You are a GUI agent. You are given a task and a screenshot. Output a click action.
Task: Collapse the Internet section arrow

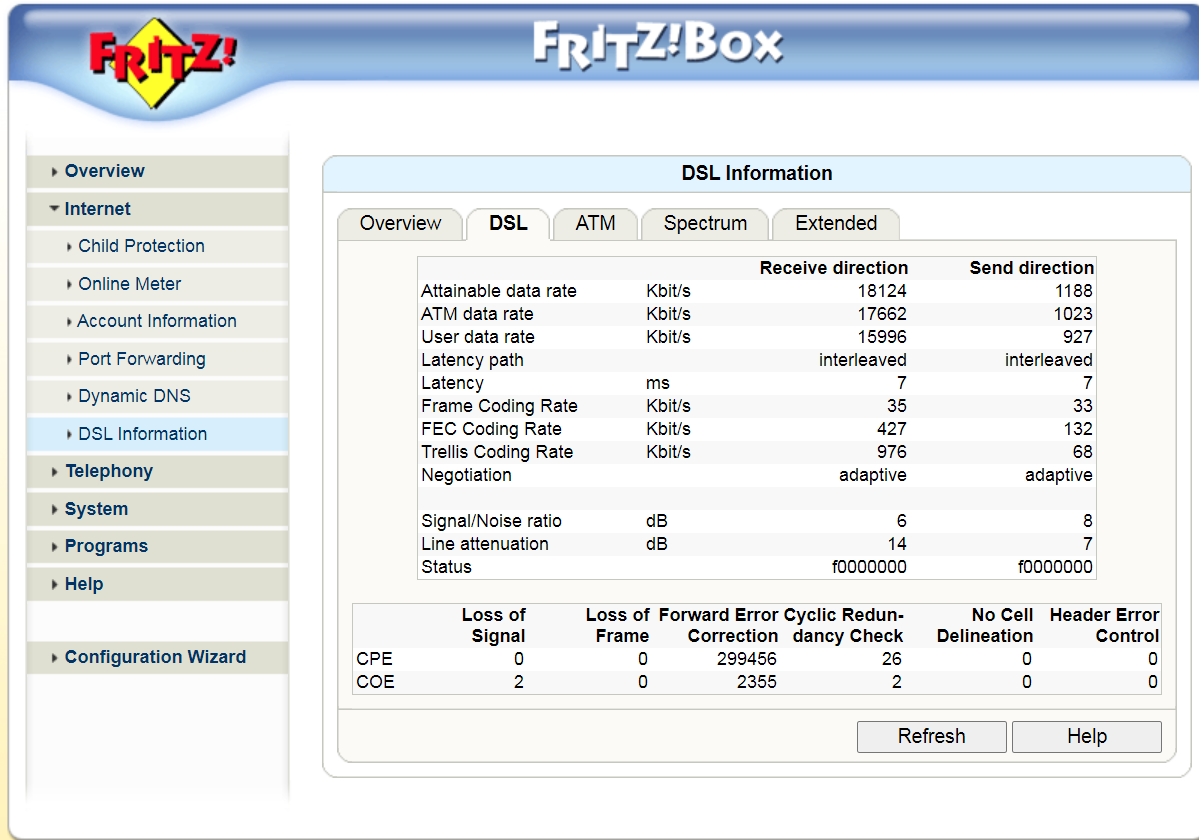pos(54,209)
